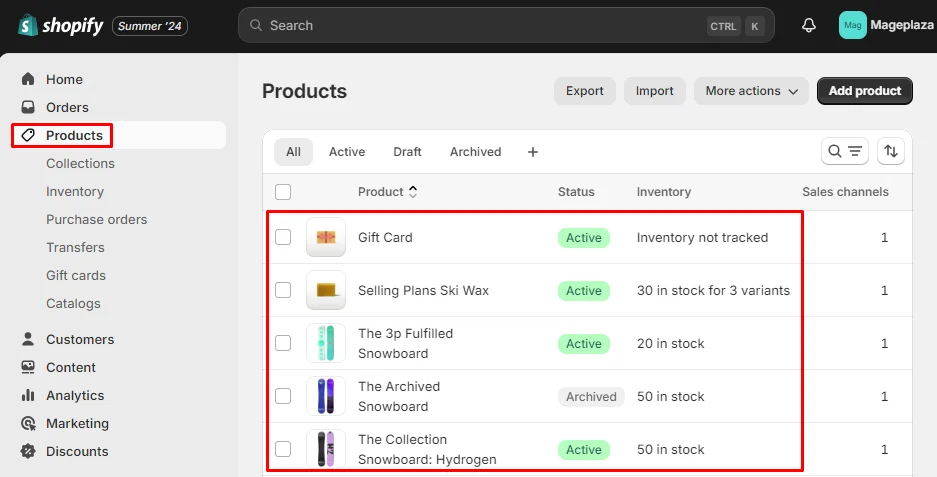The height and width of the screenshot is (477, 937).
Task: Open Gift cards in the sidebar
Action: (76, 276)
